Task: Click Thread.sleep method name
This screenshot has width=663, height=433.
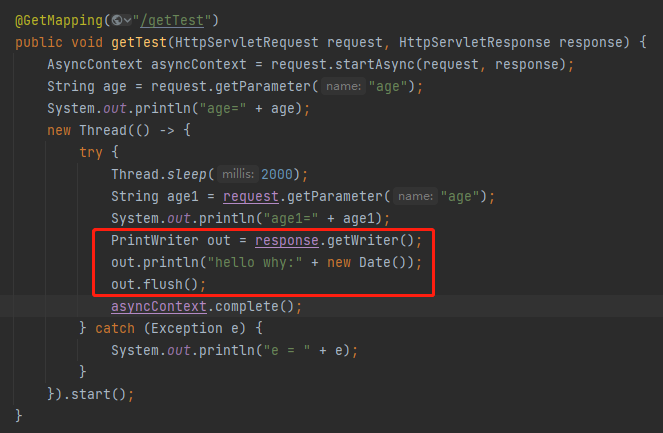Action: [186, 174]
